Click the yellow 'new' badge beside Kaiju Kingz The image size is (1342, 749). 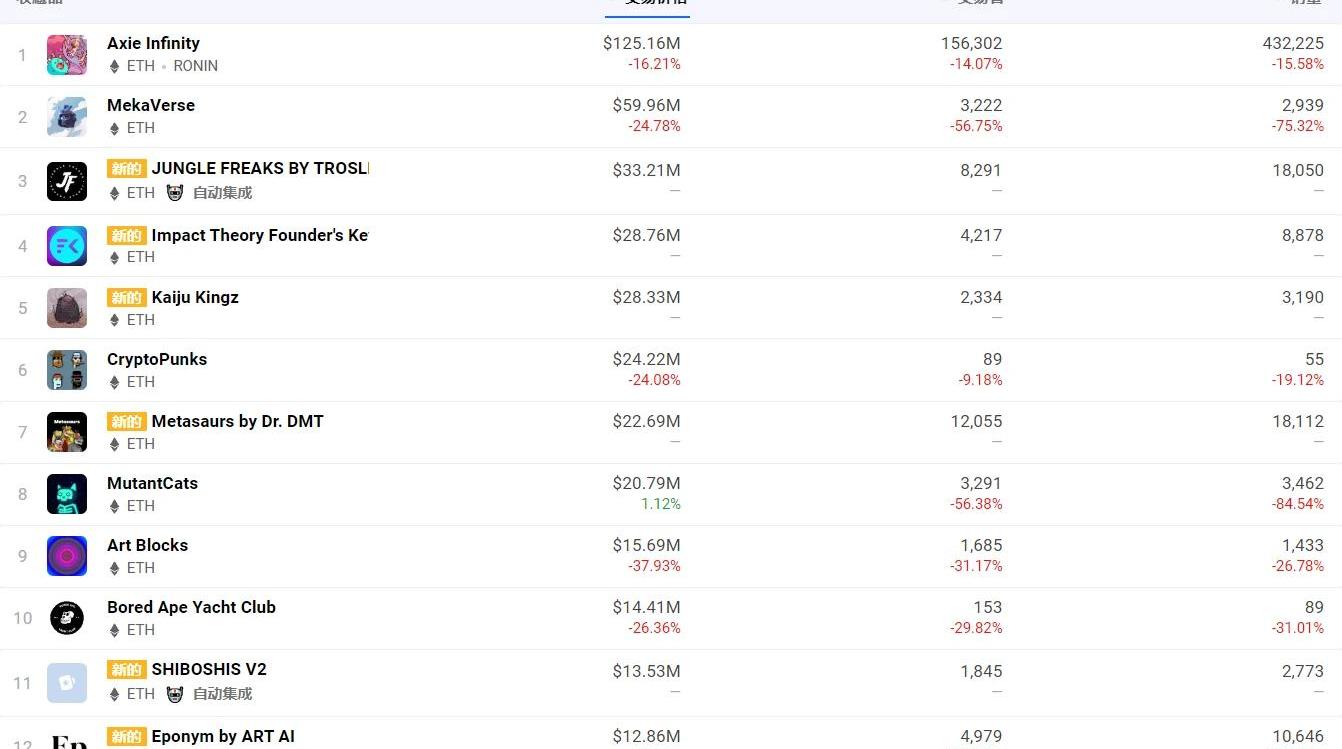pos(127,298)
